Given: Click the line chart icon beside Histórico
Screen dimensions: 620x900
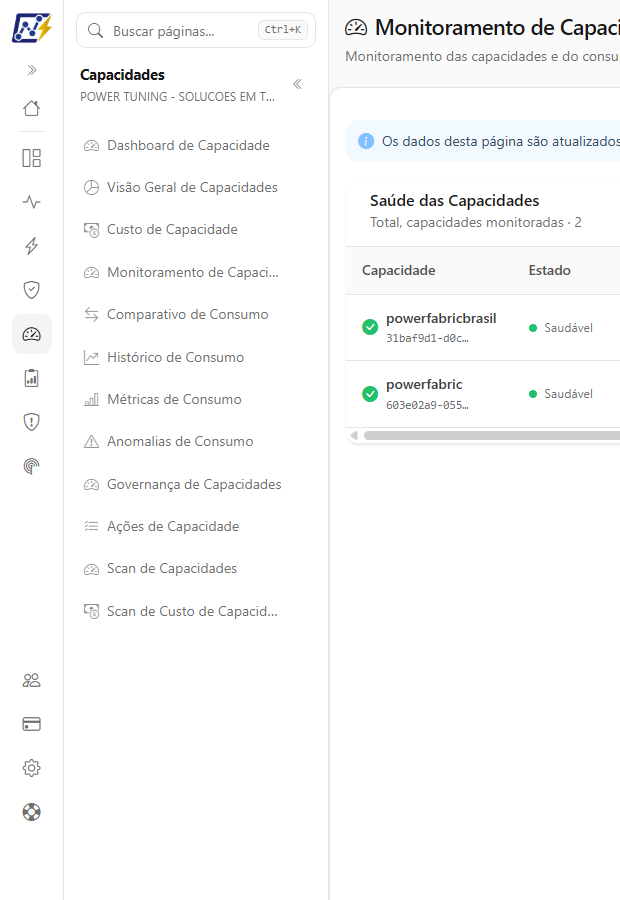Looking at the screenshot, I should tap(91, 357).
